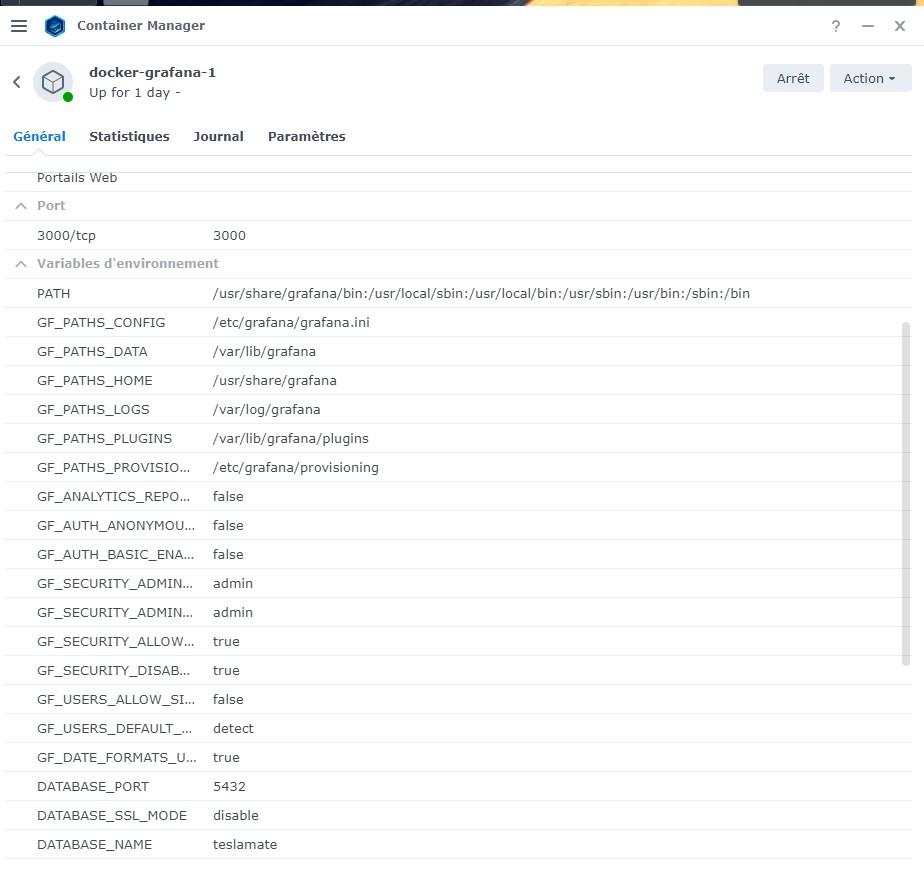Select the GF_PATHS_PLUGINS variable

tap(104, 438)
